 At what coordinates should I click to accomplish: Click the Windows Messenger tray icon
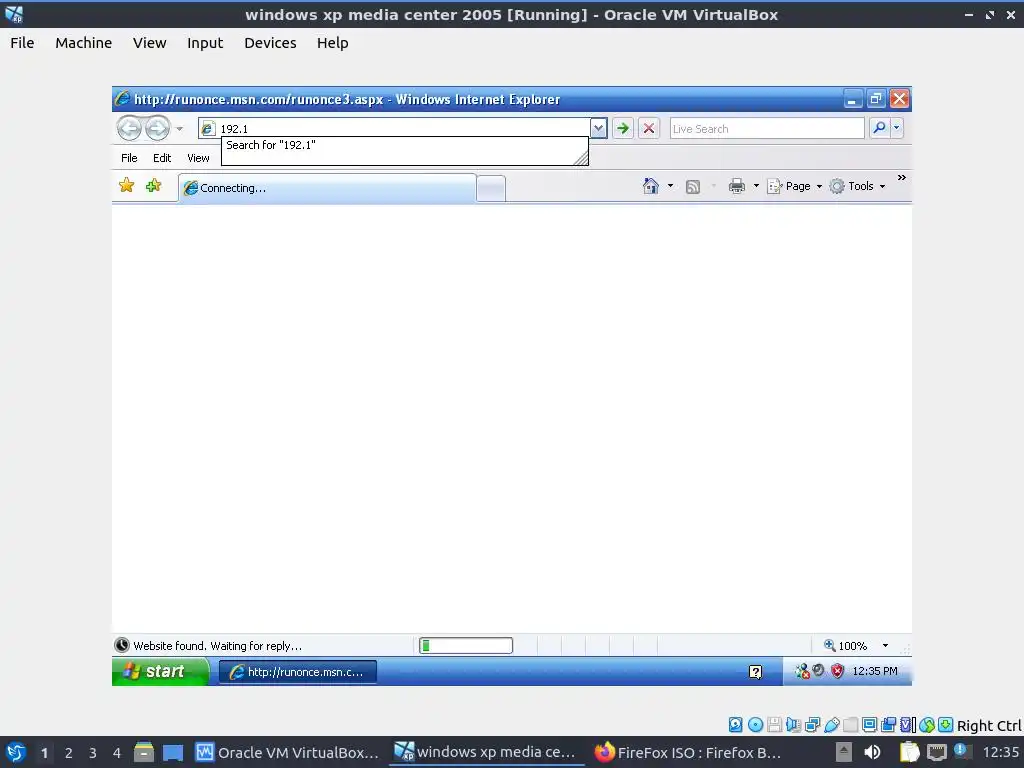tap(802, 671)
